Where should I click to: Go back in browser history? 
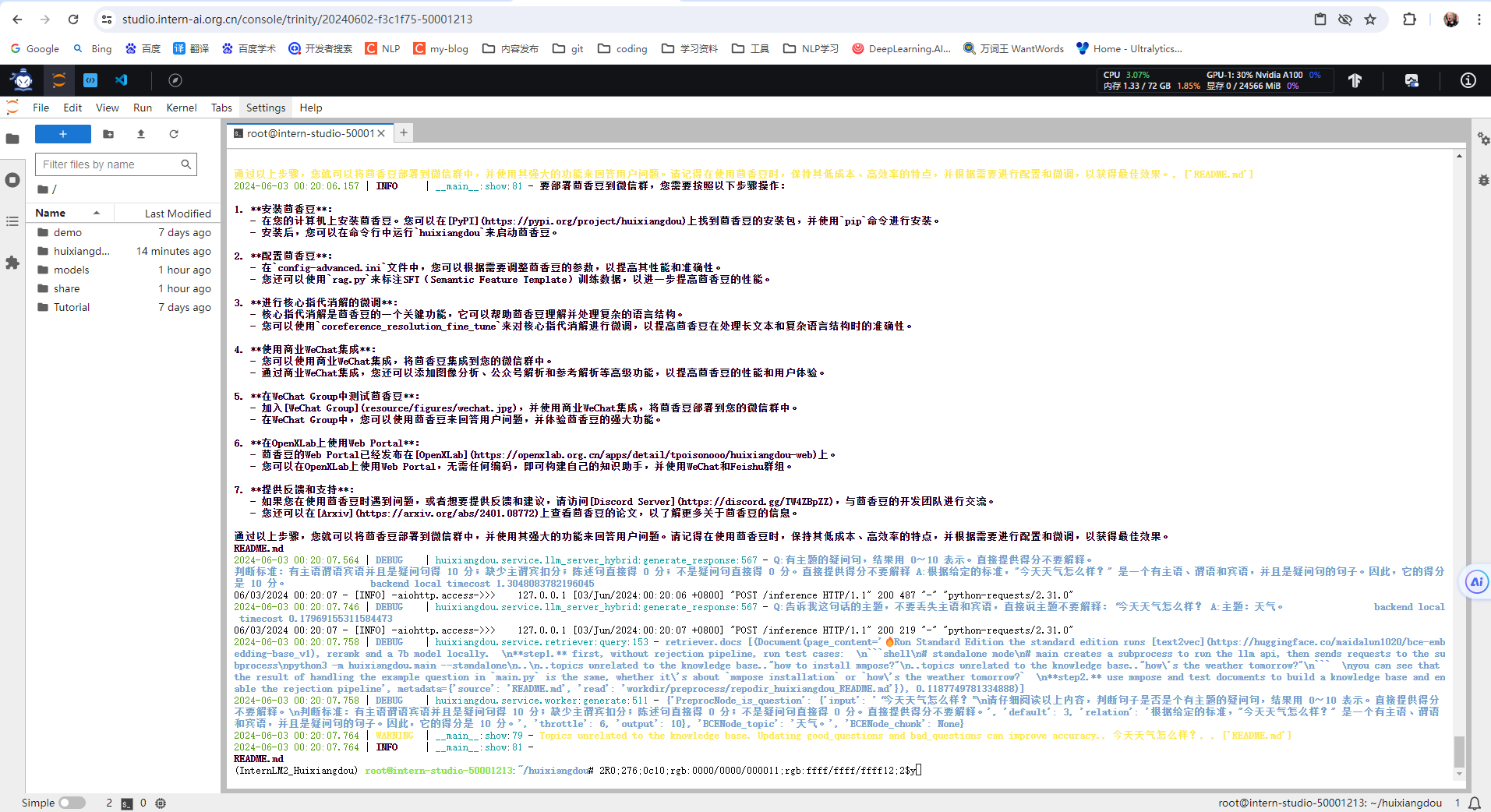click(17, 19)
